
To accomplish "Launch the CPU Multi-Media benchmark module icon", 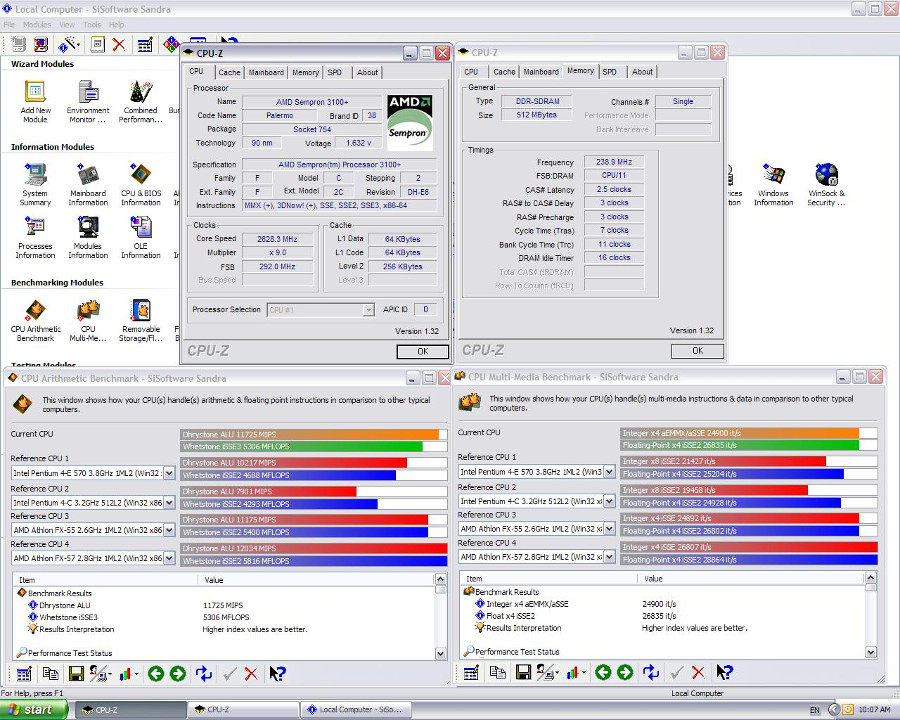I will pos(88,321).
